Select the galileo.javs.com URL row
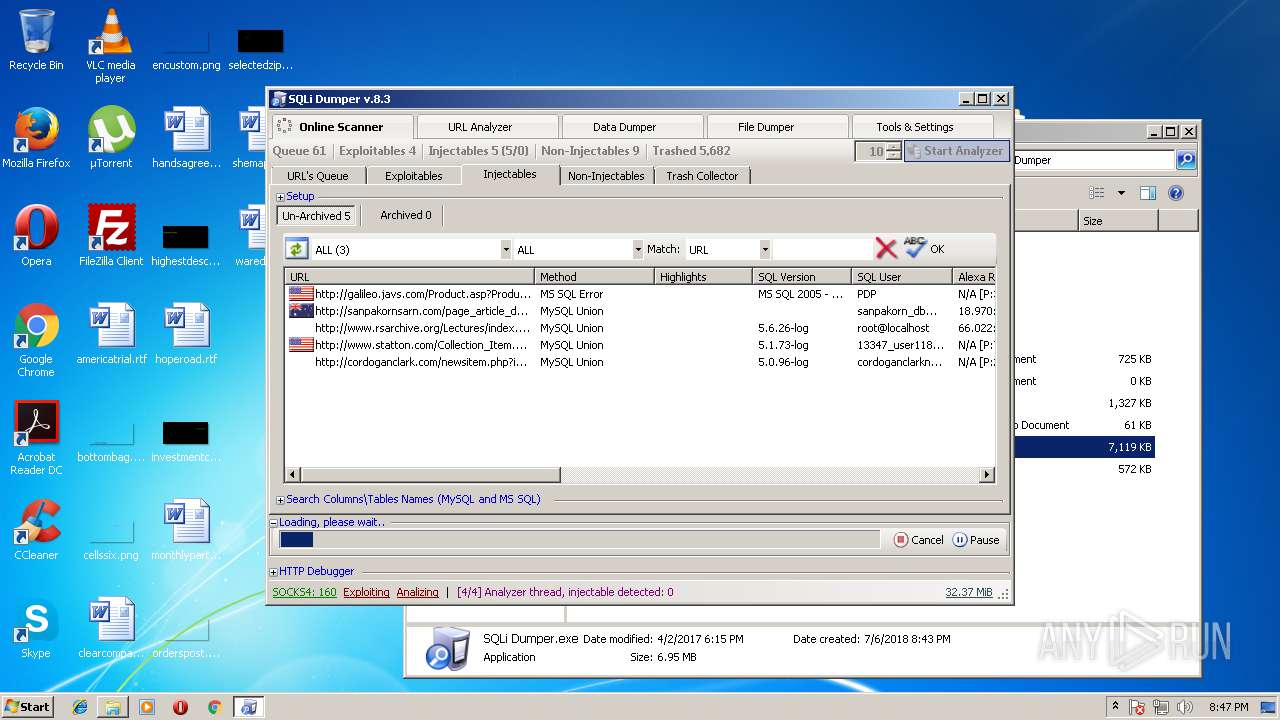The image size is (1280, 720). point(640,294)
